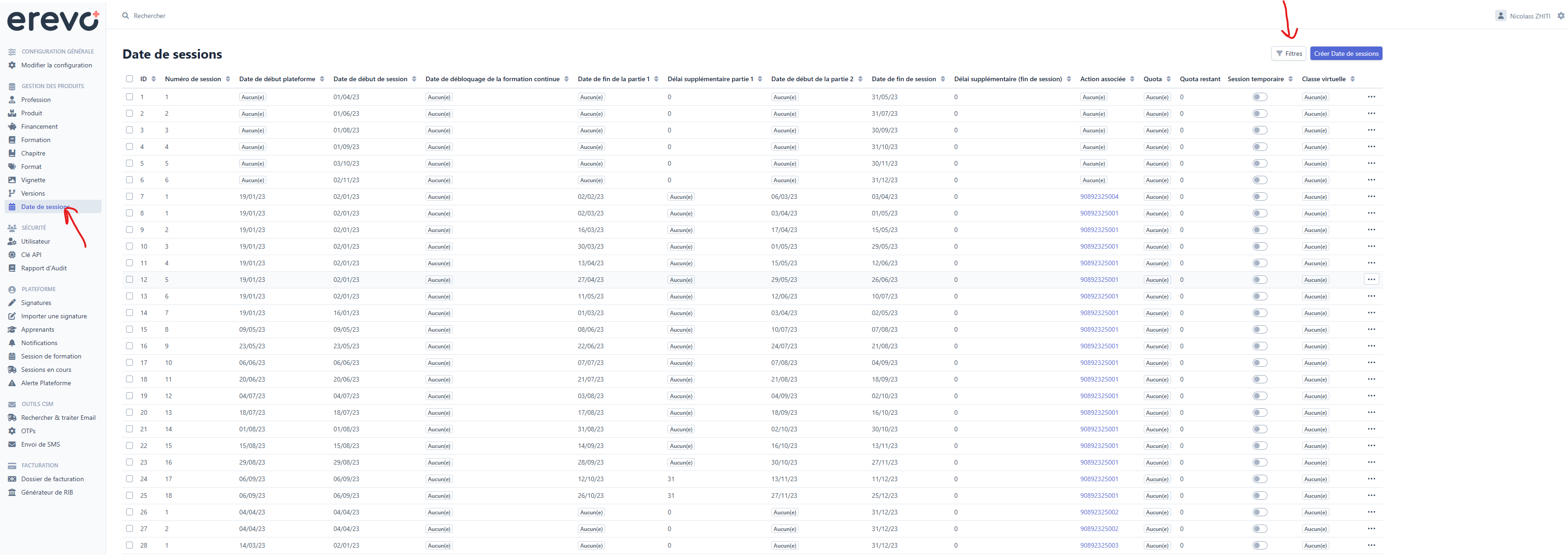Open the Profession page icon in sidebar
Image resolution: width=1568 pixels, height=555 pixels.
click(12, 100)
